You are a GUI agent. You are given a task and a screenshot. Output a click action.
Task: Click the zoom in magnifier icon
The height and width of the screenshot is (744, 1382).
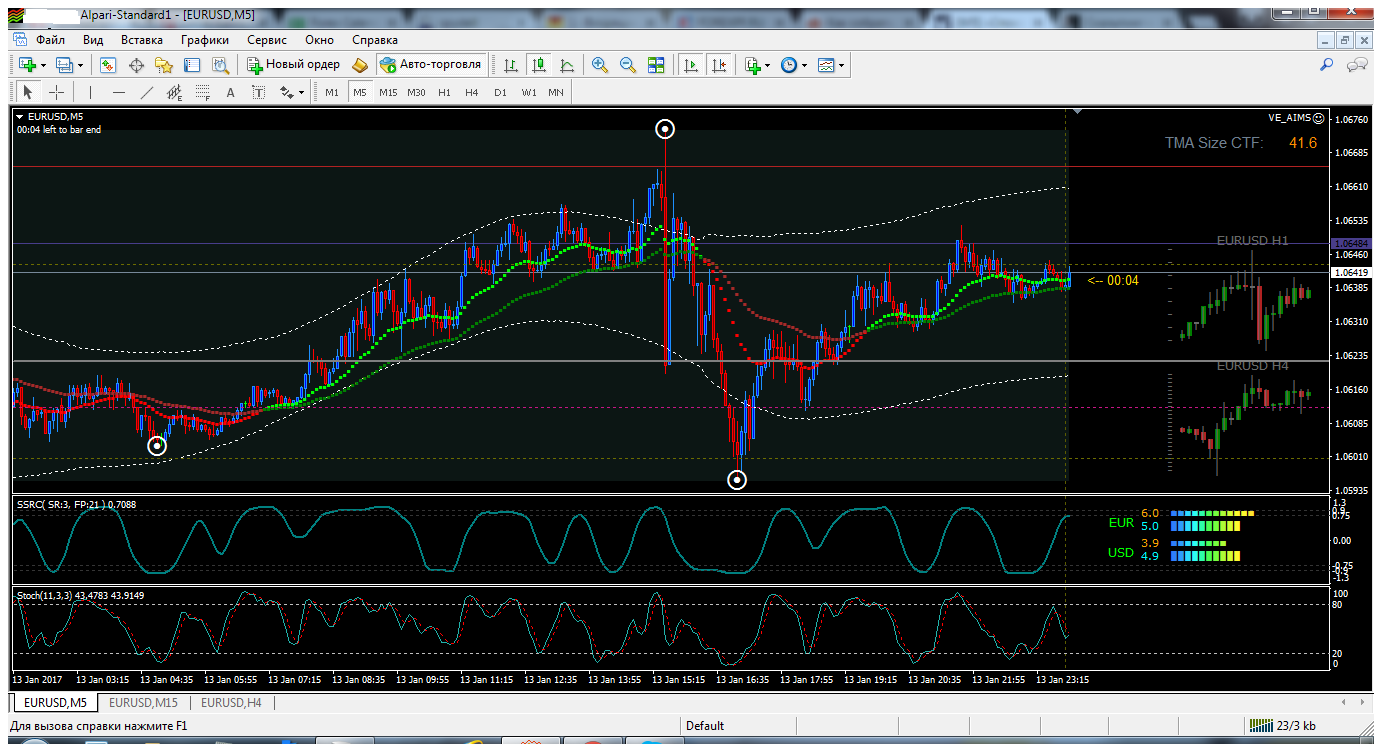[x=600, y=65]
